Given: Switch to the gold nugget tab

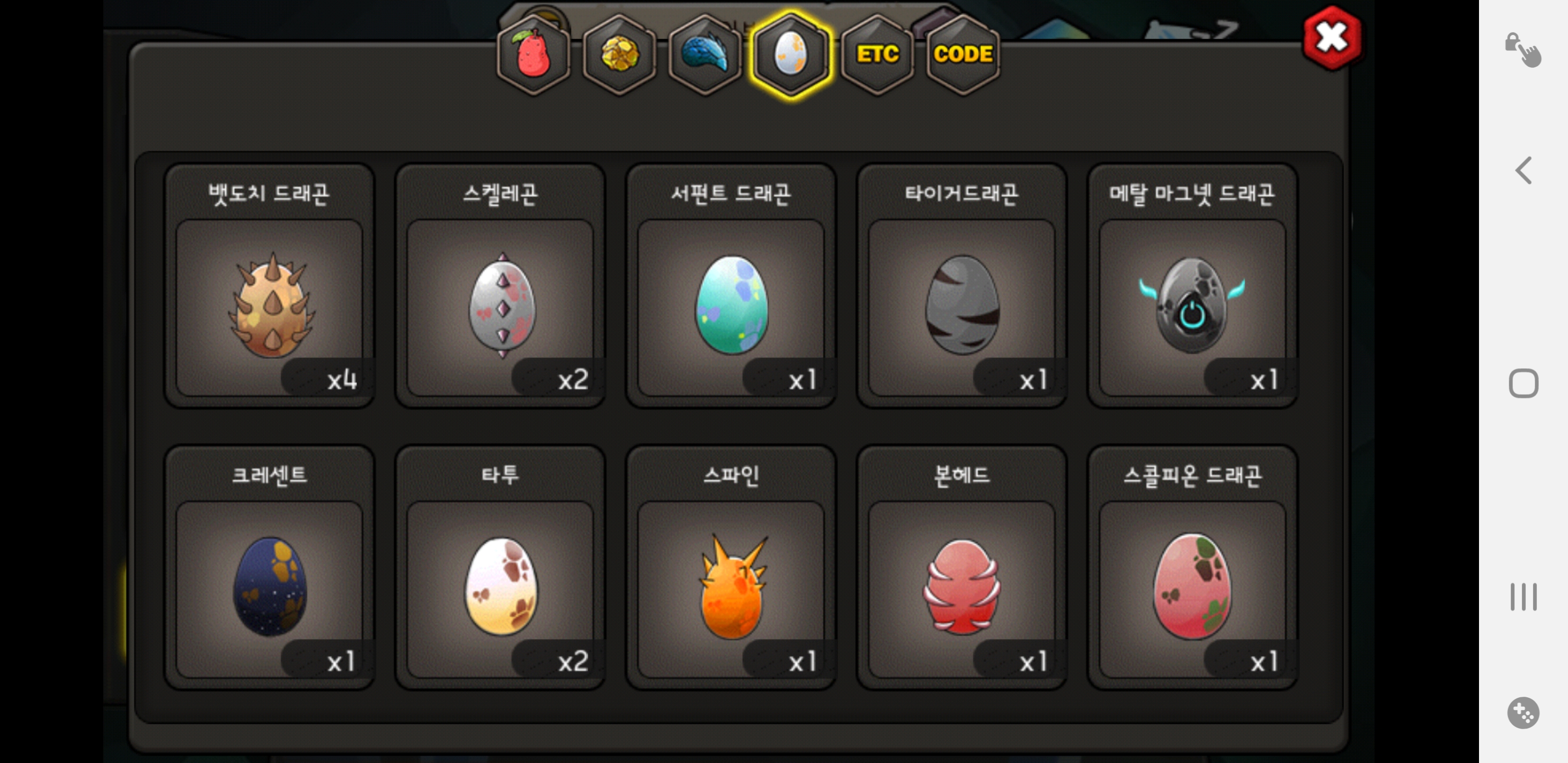Looking at the screenshot, I should (x=619, y=55).
